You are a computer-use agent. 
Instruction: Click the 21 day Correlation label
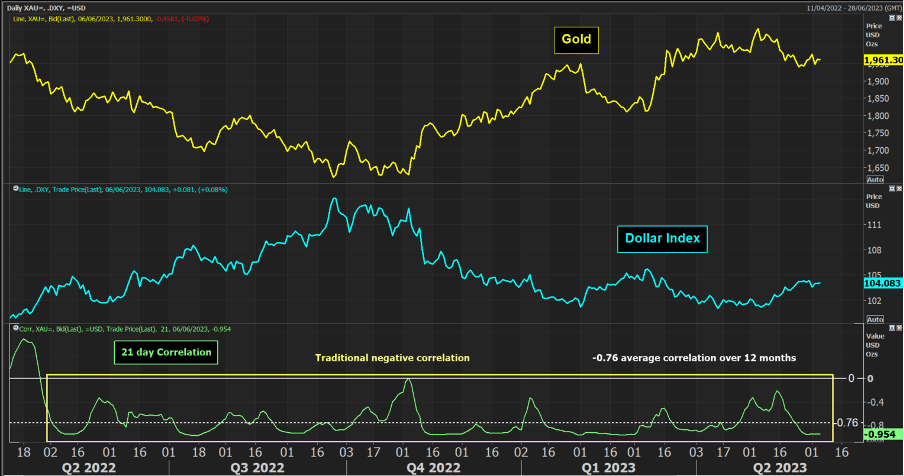166,352
